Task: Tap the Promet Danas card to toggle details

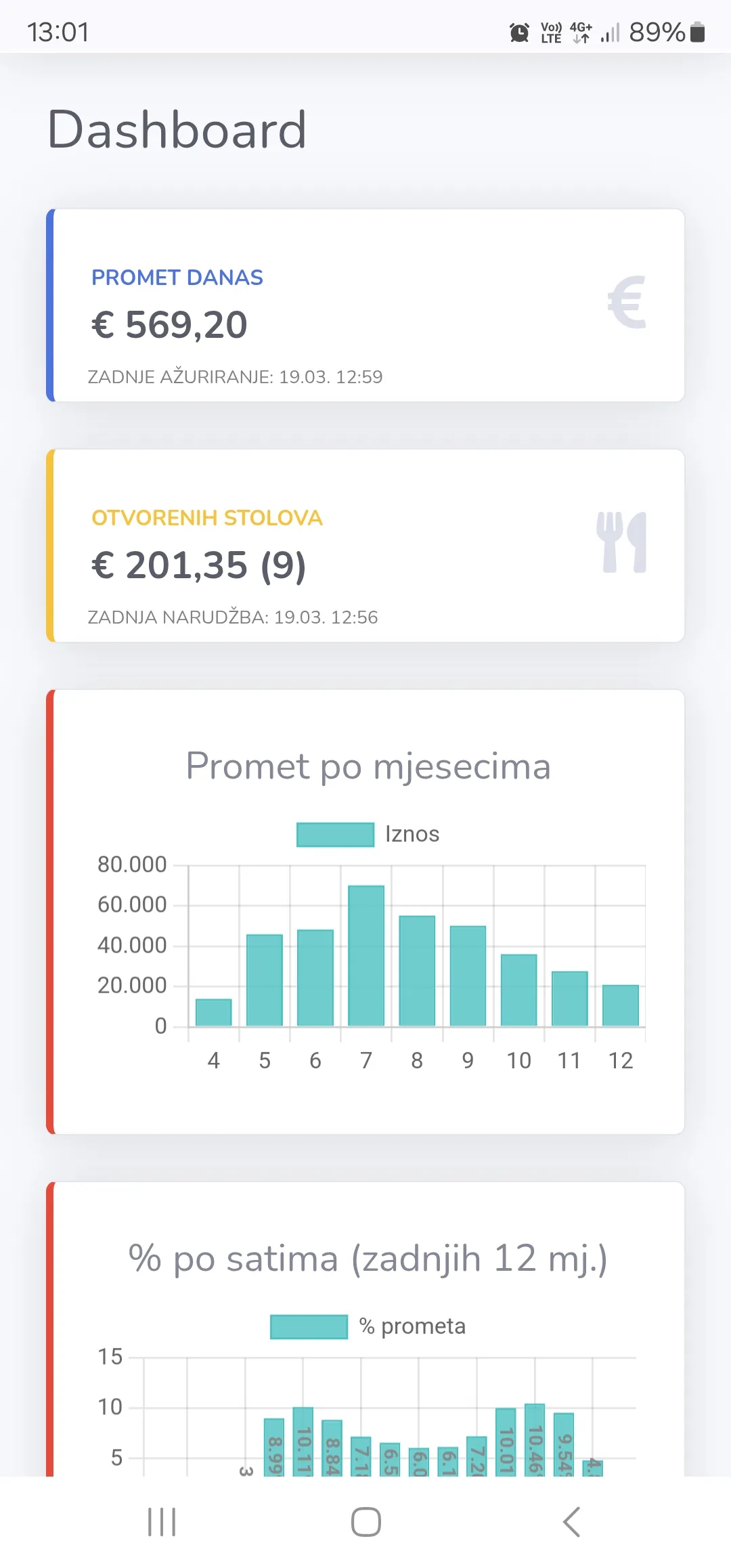Action: (365, 306)
